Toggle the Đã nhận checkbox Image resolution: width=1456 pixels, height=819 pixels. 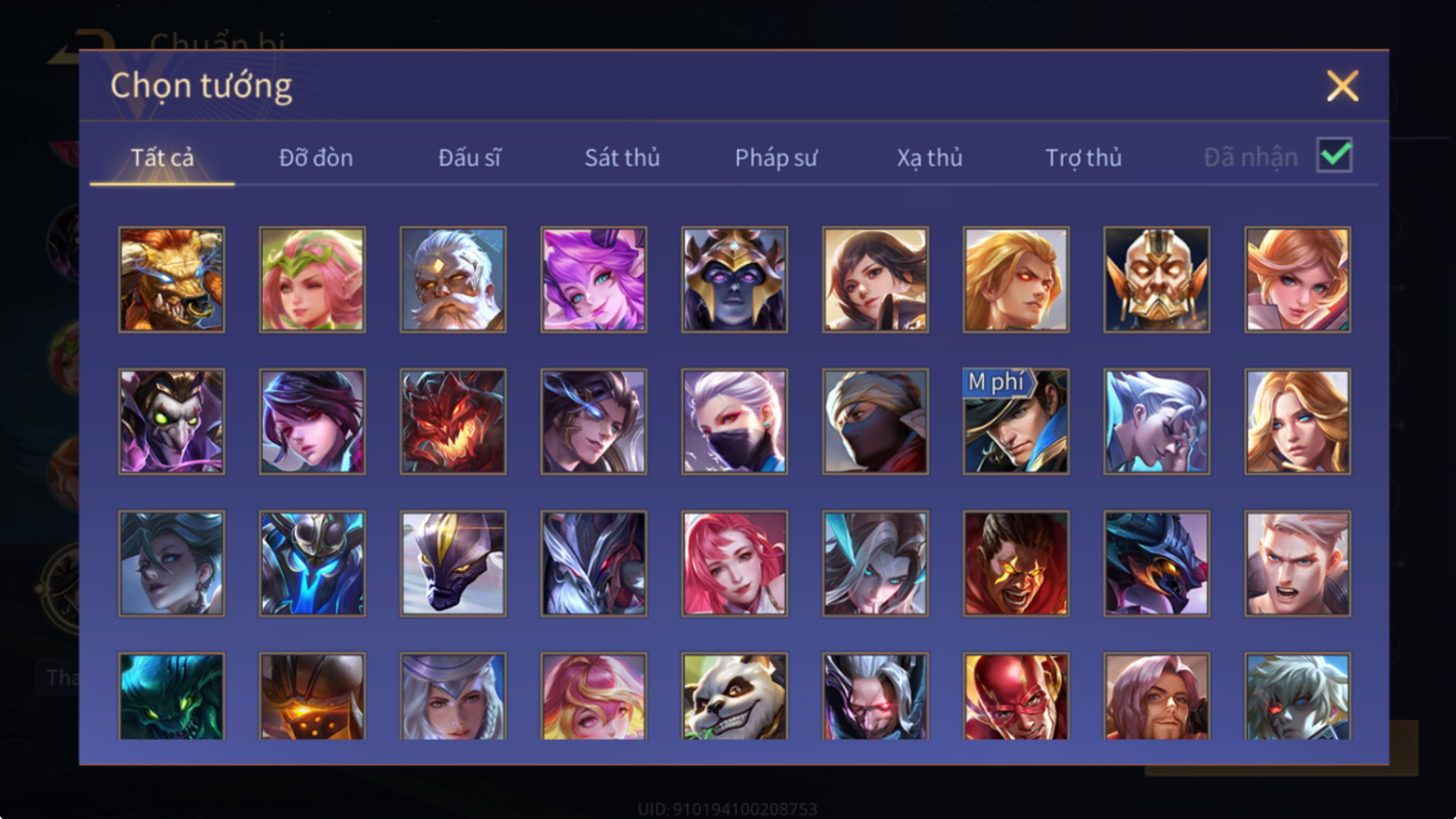tap(1335, 155)
